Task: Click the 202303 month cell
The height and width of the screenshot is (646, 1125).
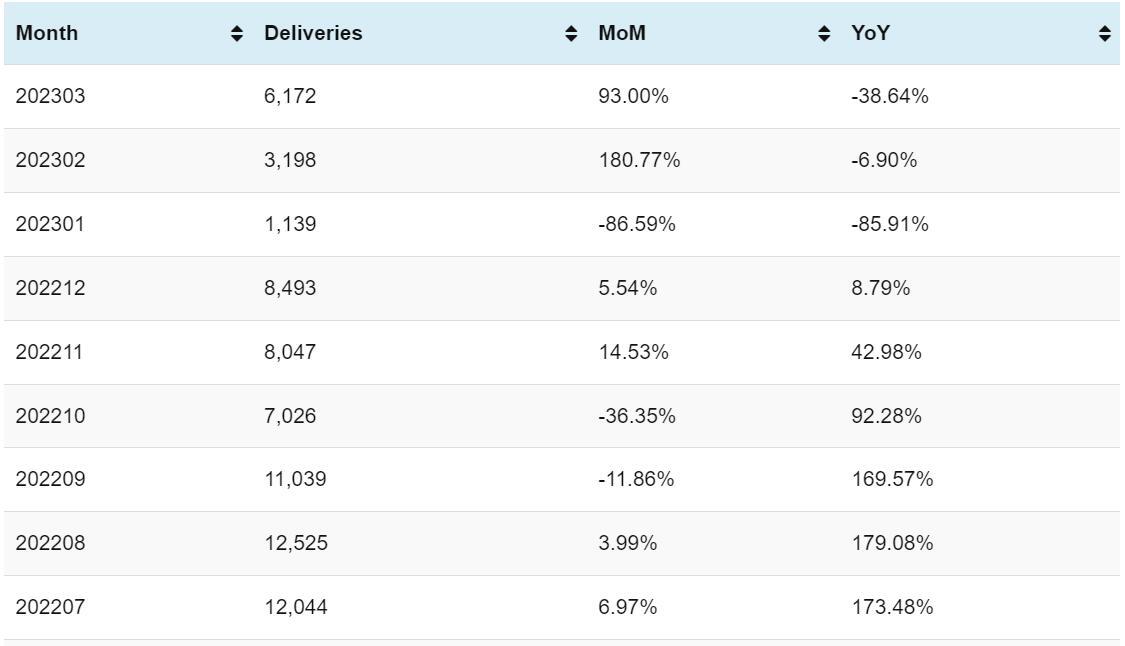Action: [50, 97]
